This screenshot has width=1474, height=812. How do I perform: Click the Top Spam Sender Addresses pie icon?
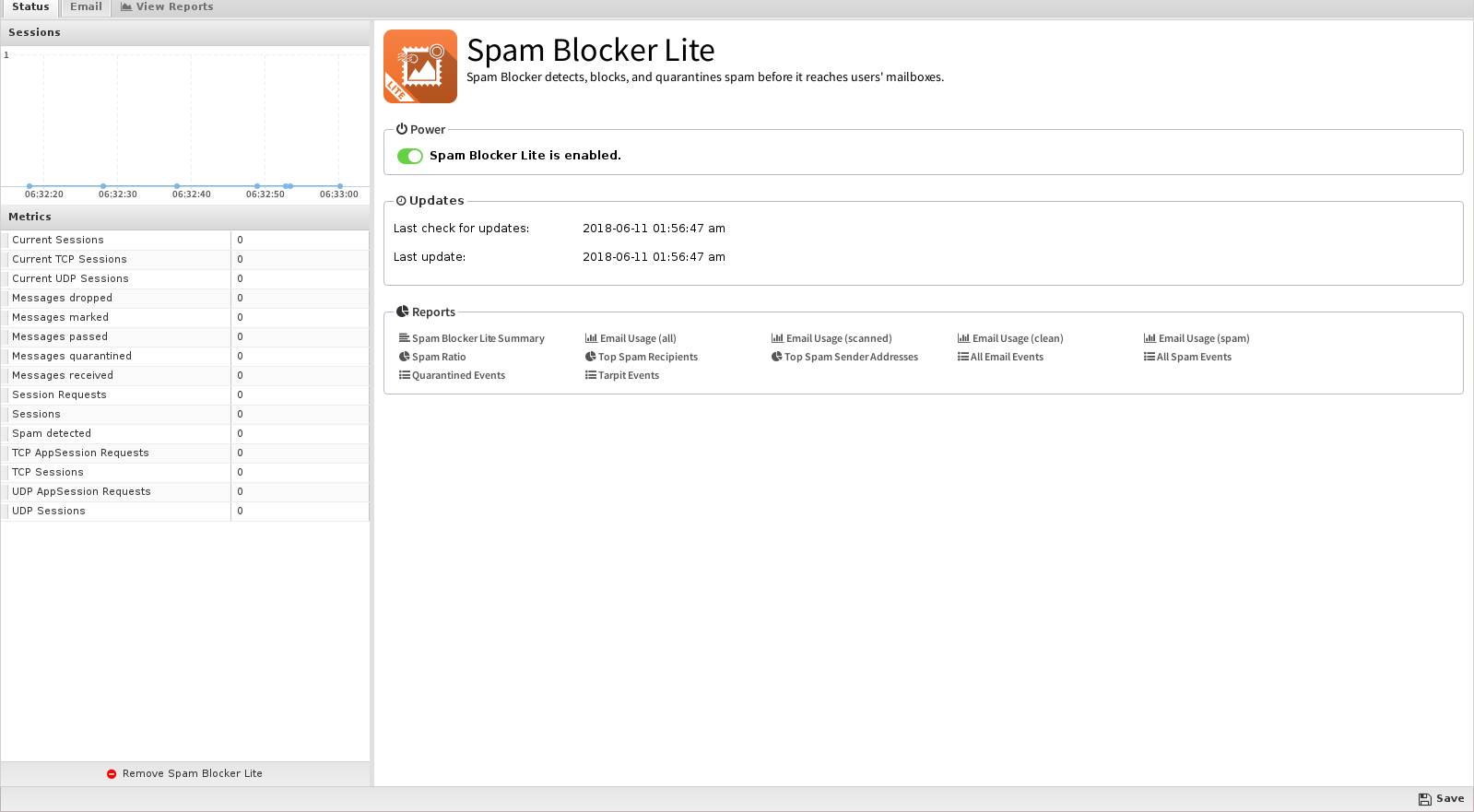point(777,357)
